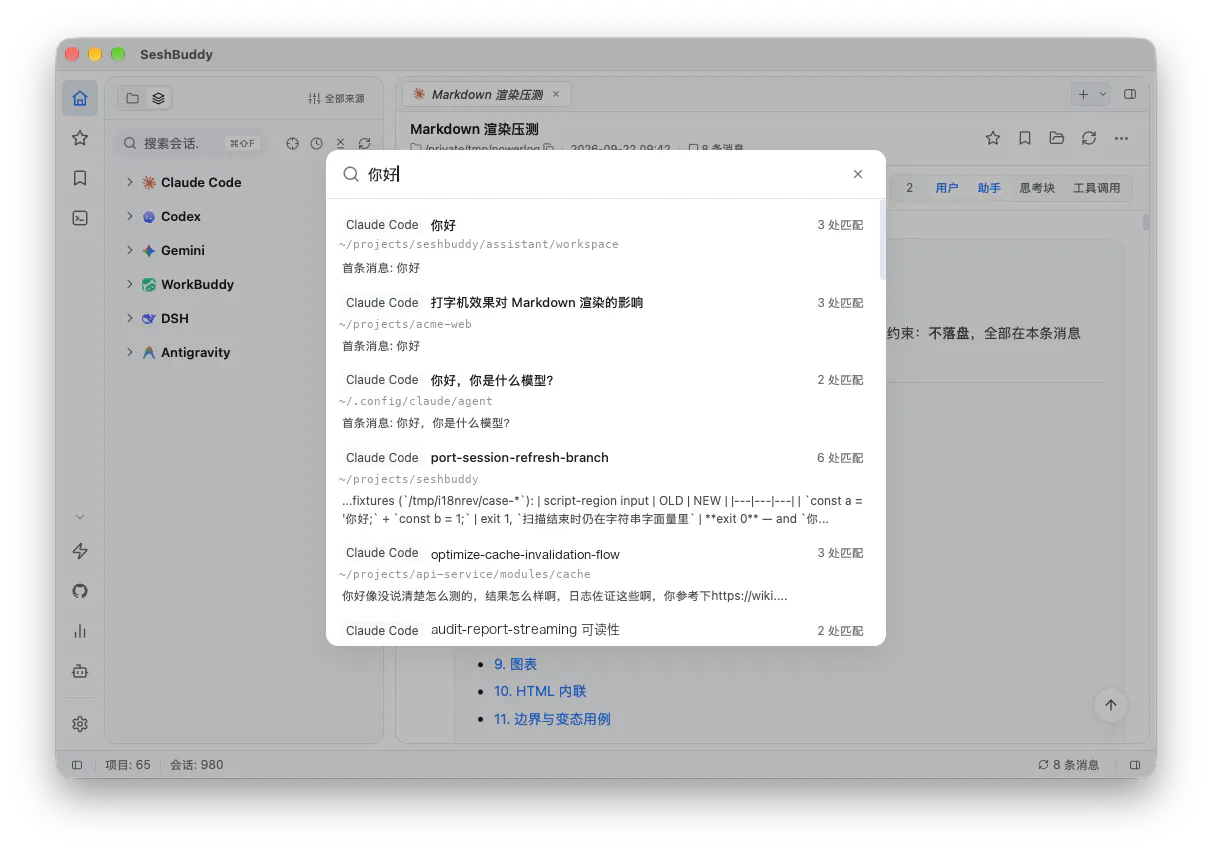Open the bookmarks view in left sidebar

pyautogui.click(x=80, y=178)
